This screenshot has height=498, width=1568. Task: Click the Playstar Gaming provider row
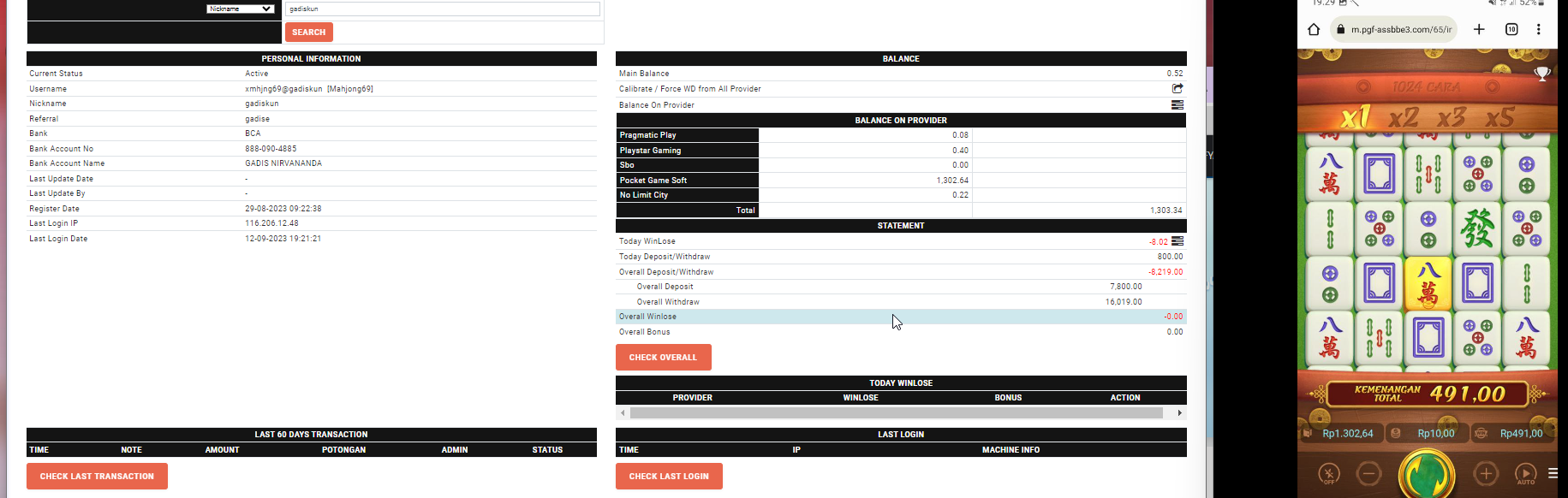(901, 150)
